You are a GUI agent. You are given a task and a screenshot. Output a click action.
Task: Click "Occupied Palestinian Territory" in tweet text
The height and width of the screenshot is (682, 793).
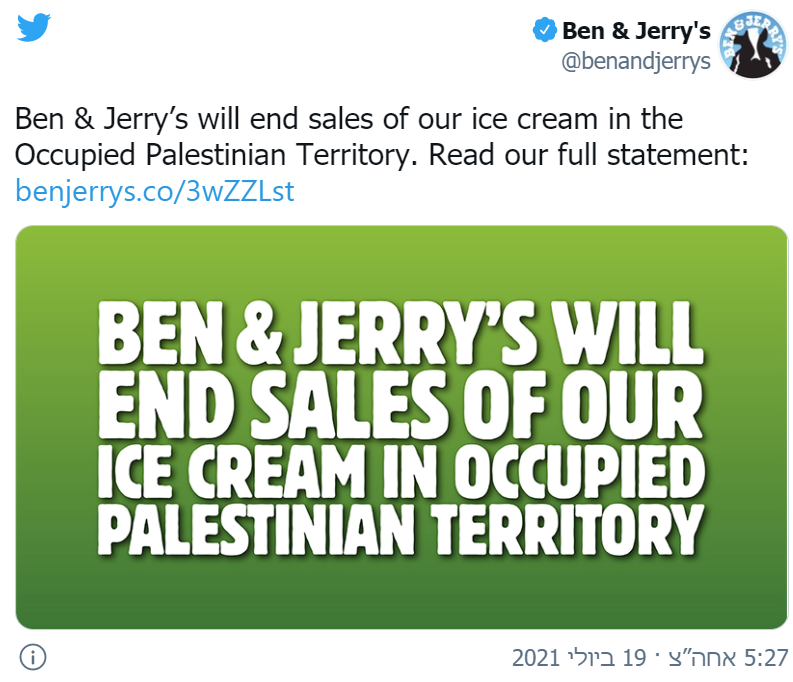(x=212, y=156)
